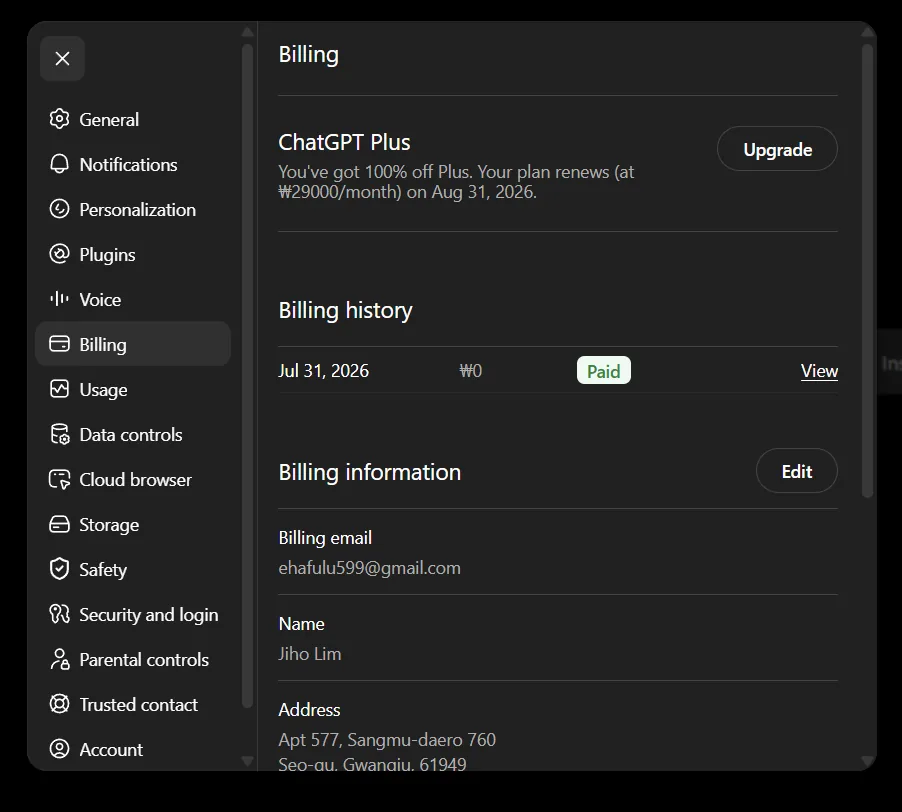Click the Cloud browser icon
The image size is (902, 812).
click(x=59, y=479)
